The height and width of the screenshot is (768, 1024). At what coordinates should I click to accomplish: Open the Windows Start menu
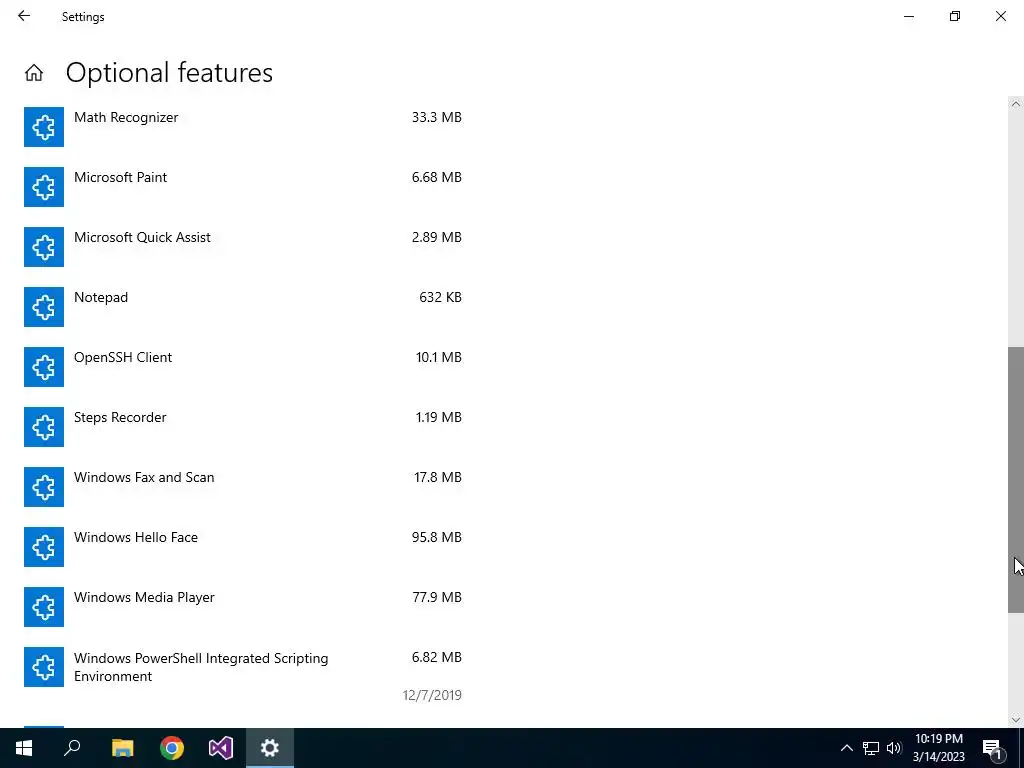pos(24,748)
